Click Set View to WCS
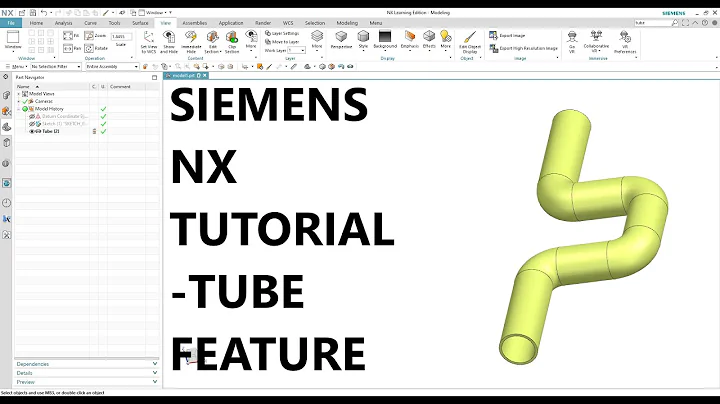This screenshot has height=404, width=720. pyautogui.click(x=148, y=42)
